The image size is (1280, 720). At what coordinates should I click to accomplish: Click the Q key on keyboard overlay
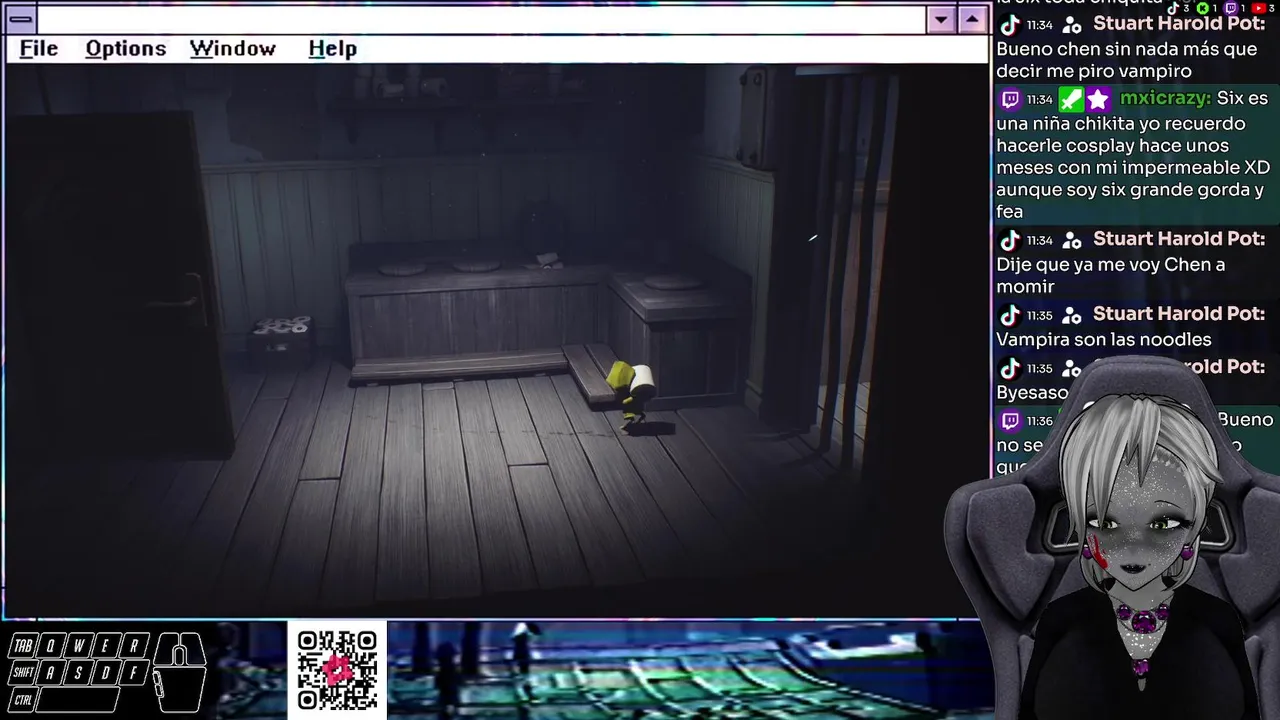coord(51,645)
